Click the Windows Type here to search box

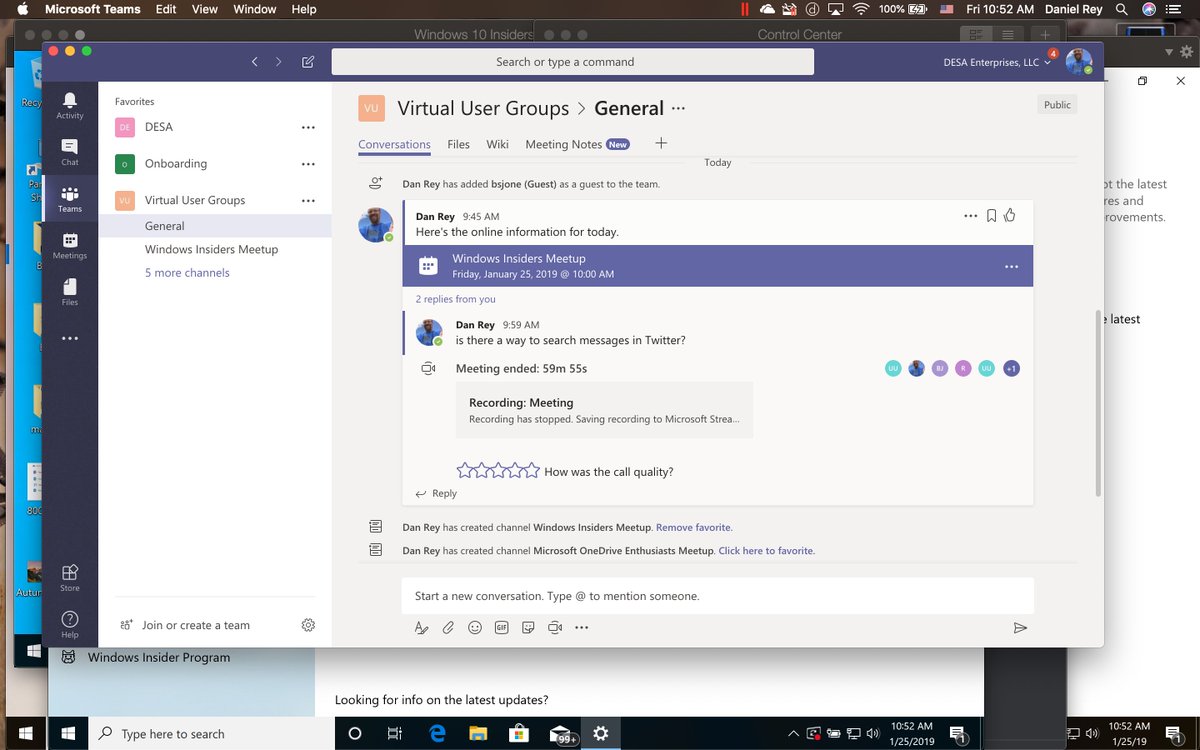point(211,733)
